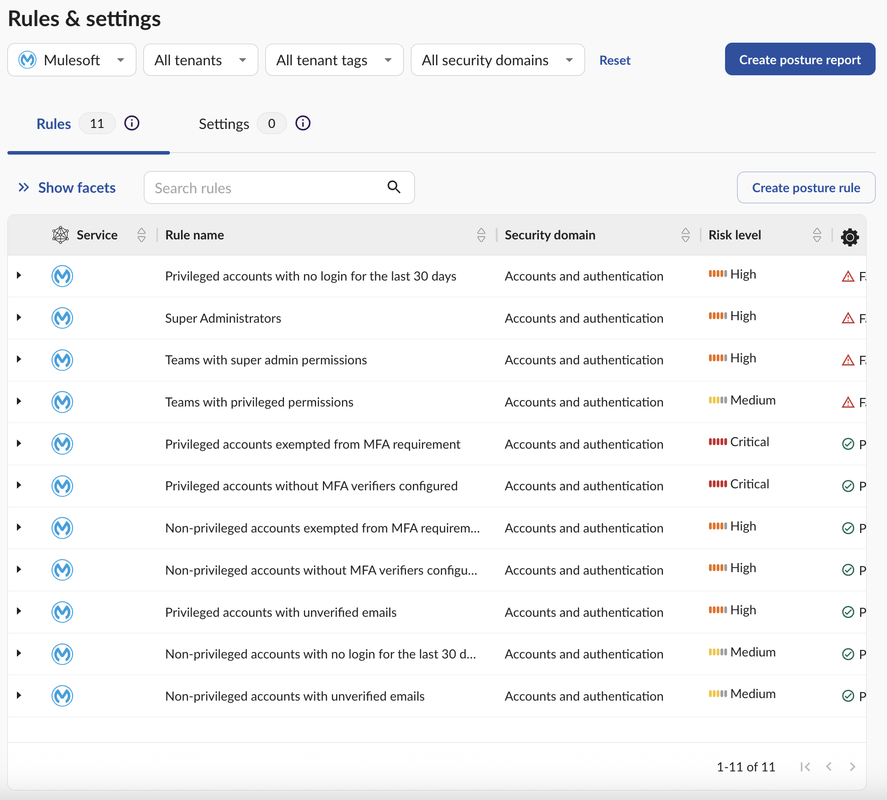
Task: Open All security domains dropdown
Action: click(x=497, y=60)
